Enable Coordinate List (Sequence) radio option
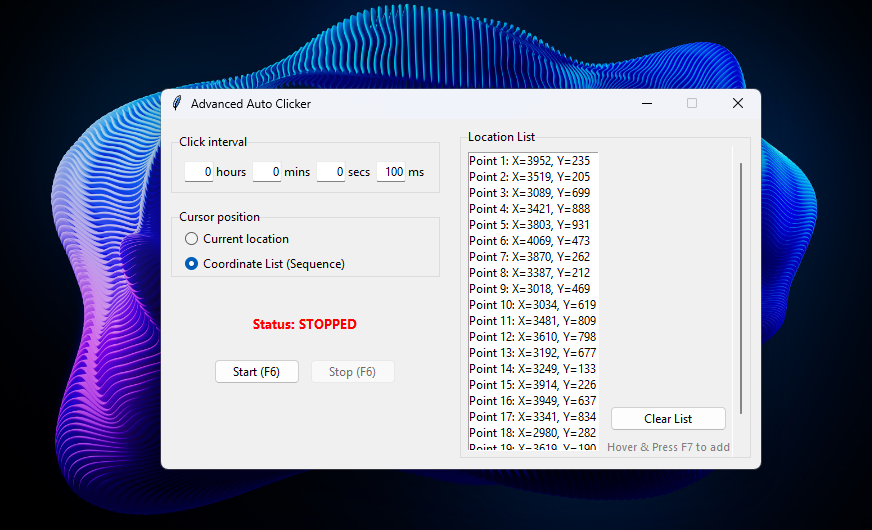Viewport: 872px width, 530px height. pyautogui.click(x=192, y=264)
